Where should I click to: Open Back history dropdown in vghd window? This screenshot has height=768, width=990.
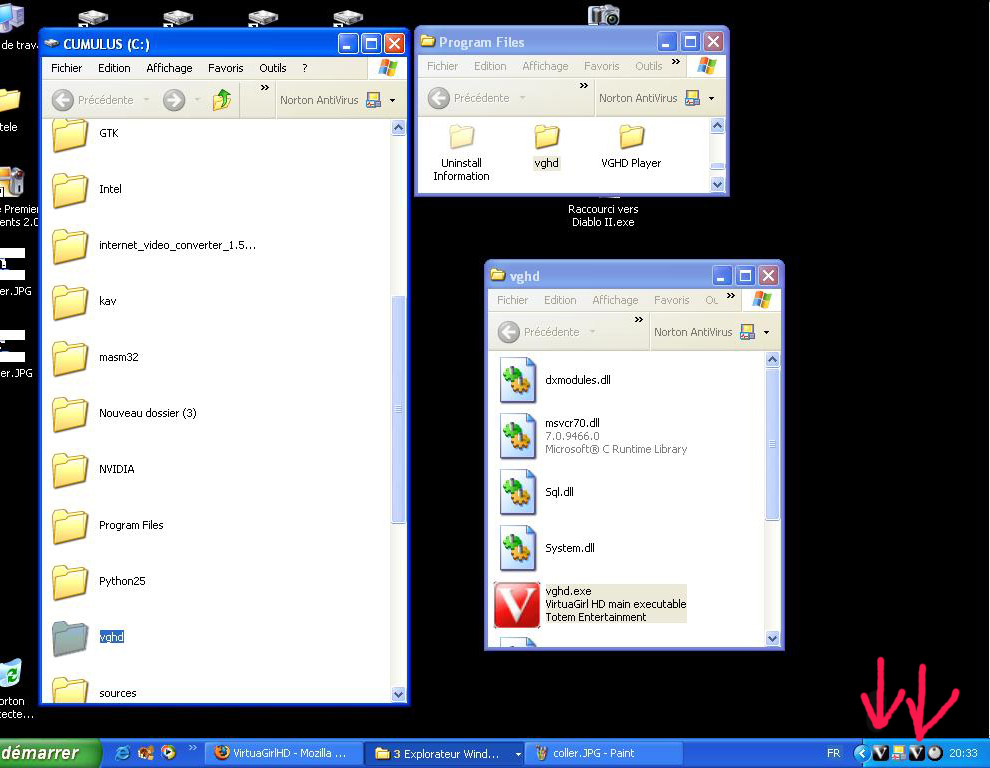click(592, 332)
